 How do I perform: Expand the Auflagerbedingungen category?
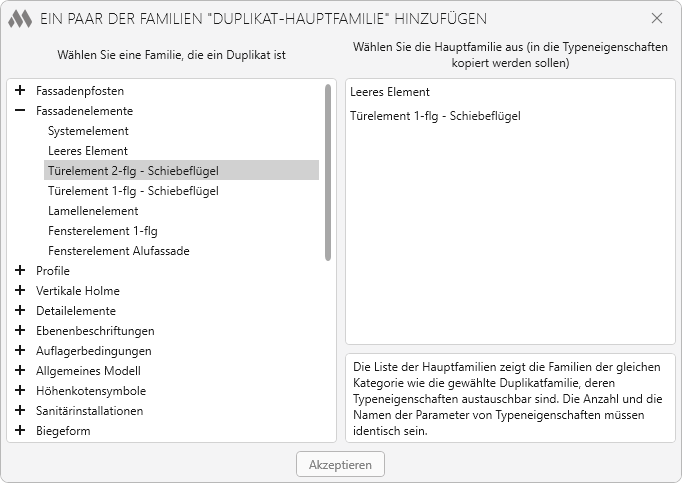[x=20, y=351]
